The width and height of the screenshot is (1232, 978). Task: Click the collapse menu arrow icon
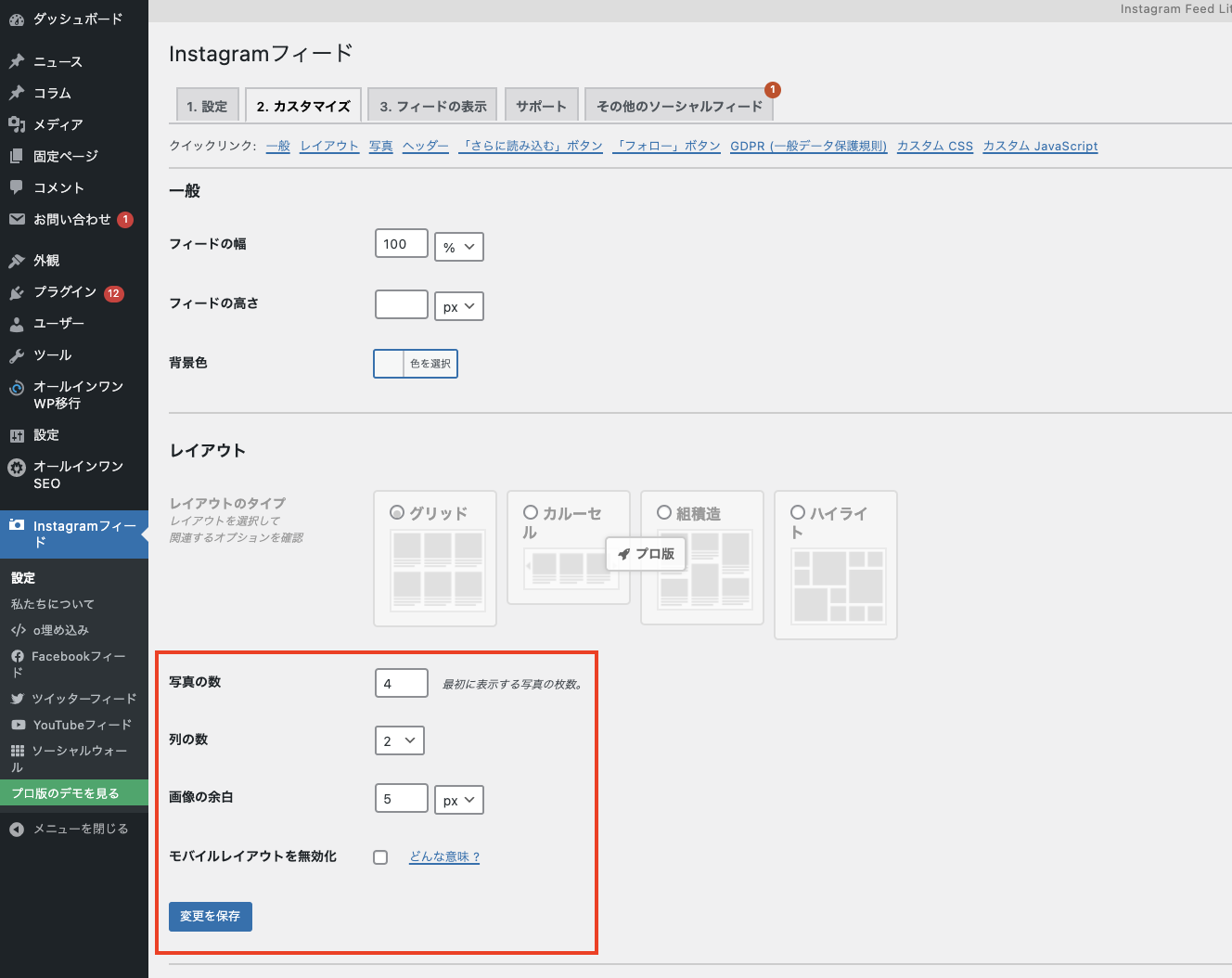tap(17, 830)
